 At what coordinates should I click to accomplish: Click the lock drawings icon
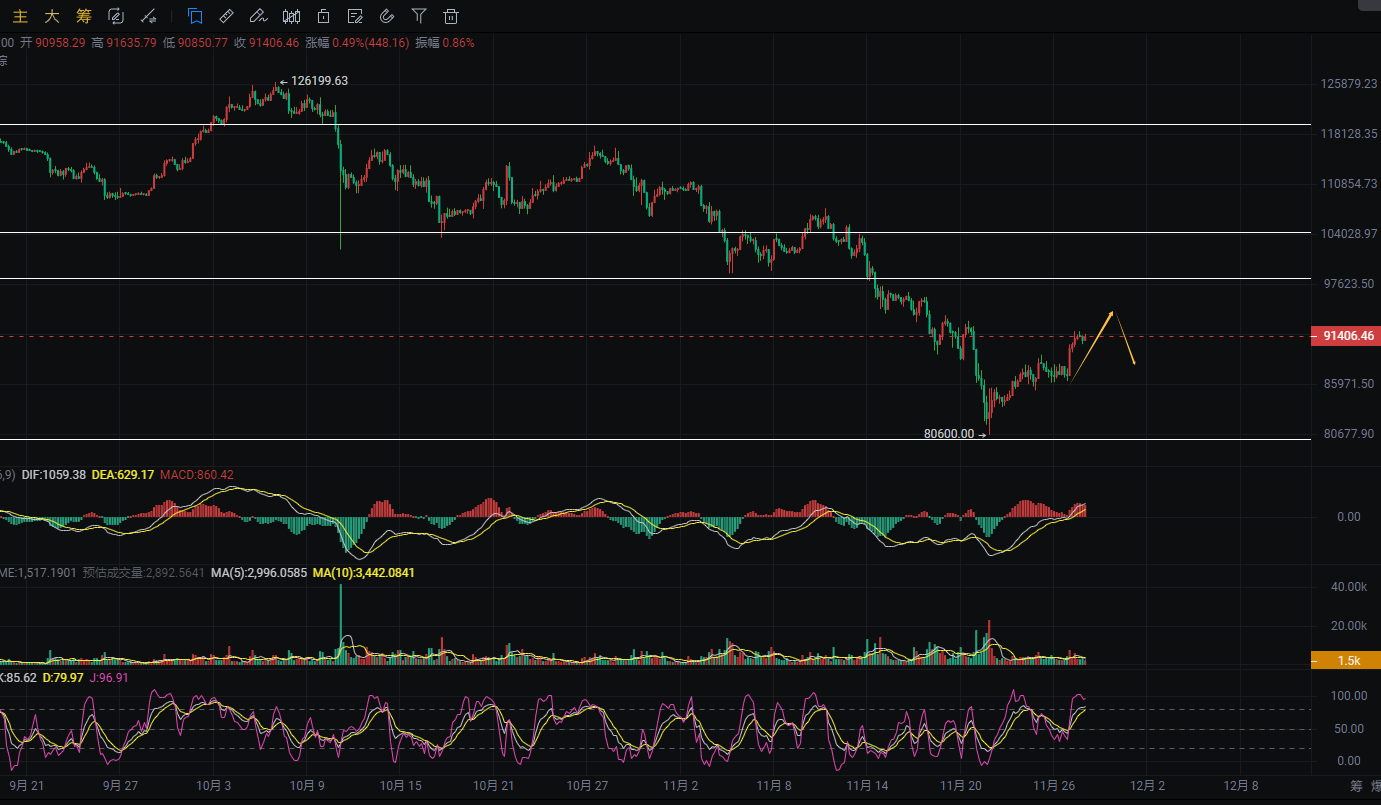(323, 16)
